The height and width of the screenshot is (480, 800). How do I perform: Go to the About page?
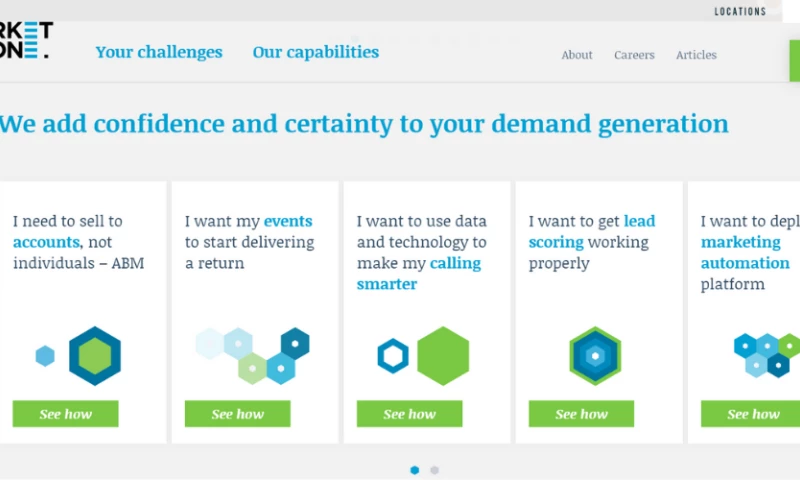577,55
